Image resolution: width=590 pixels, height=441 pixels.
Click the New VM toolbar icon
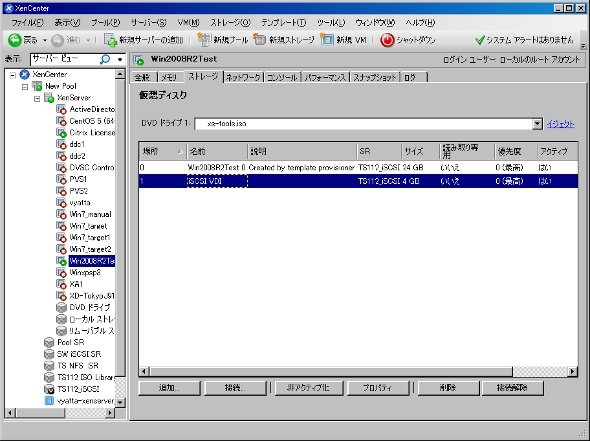point(327,40)
